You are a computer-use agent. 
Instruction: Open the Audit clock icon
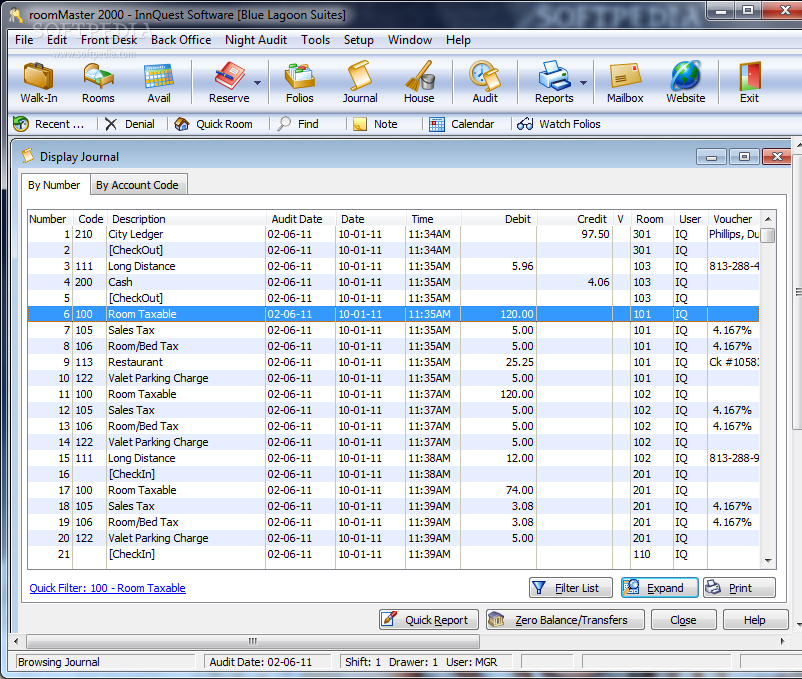click(x=485, y=83)
